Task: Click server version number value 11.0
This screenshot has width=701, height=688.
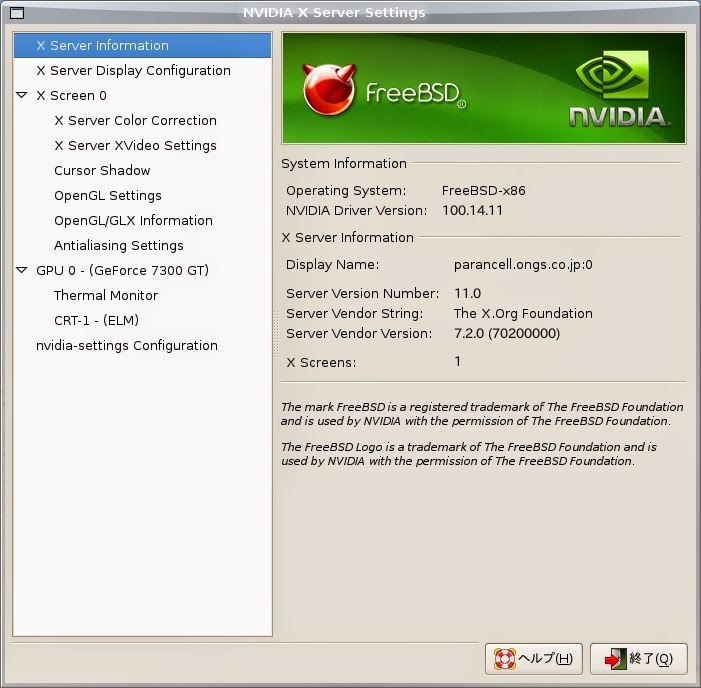Action: pos(467,293)
